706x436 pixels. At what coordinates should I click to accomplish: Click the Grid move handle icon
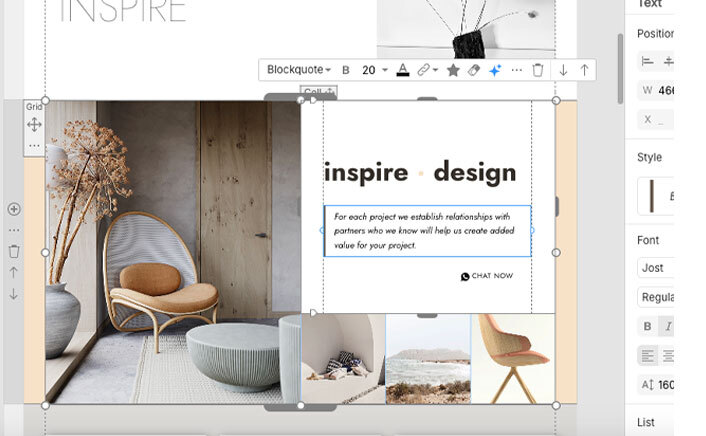coord(34,124)
